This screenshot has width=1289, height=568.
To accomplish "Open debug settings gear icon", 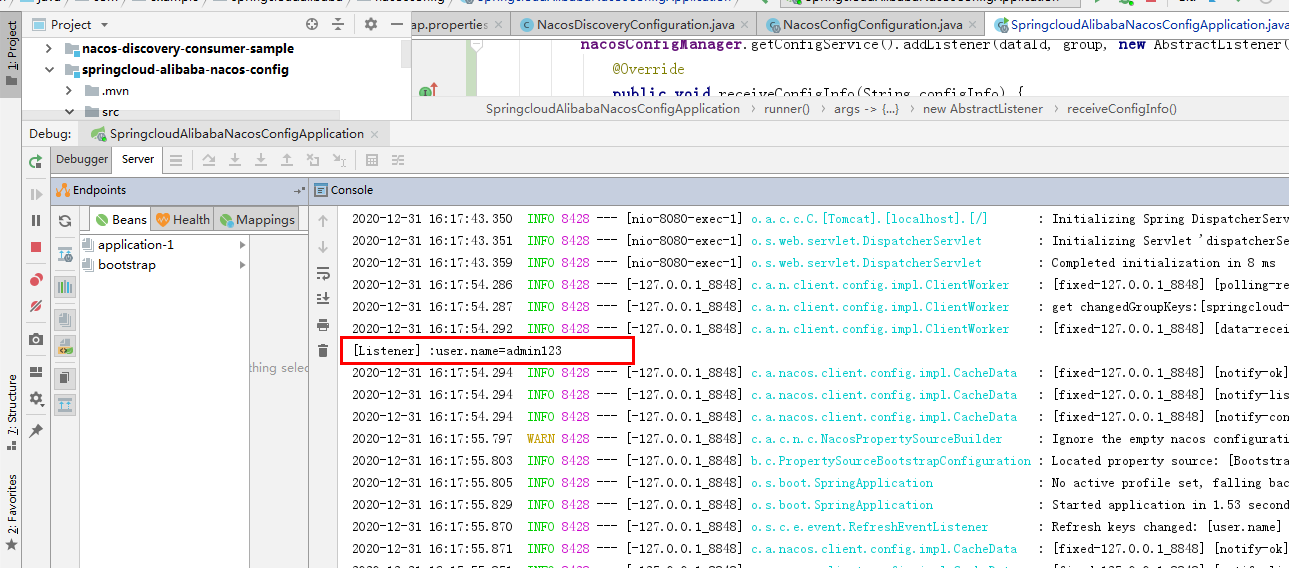I will (x=36, y=398).
